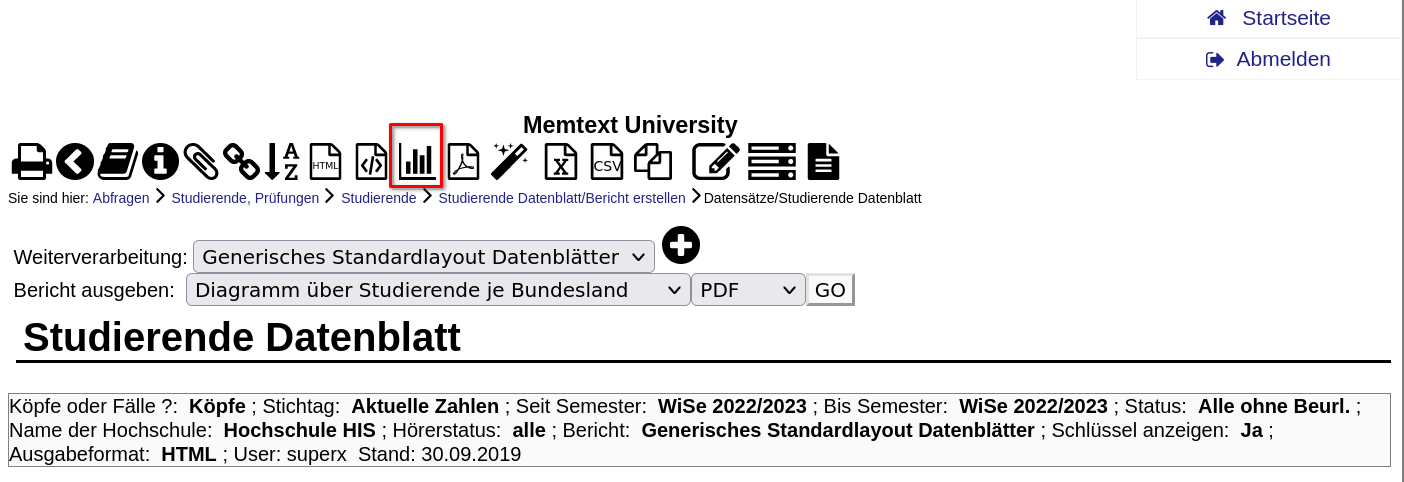Screen dimensions: 1404x482
Task: Export to PDF file icon
Action: coord(463,161)
